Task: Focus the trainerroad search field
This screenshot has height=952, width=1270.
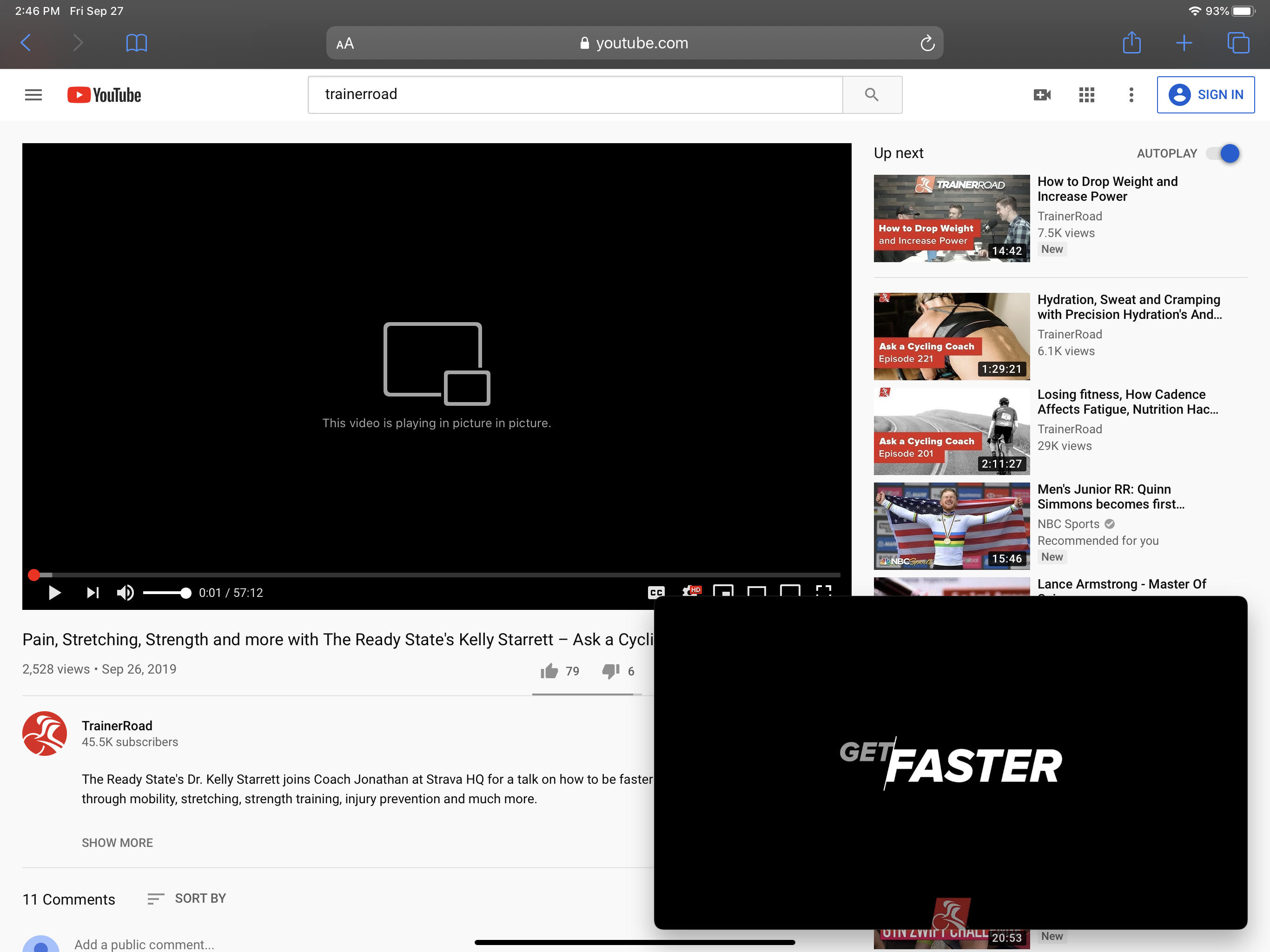Action: tap(575, 95)
